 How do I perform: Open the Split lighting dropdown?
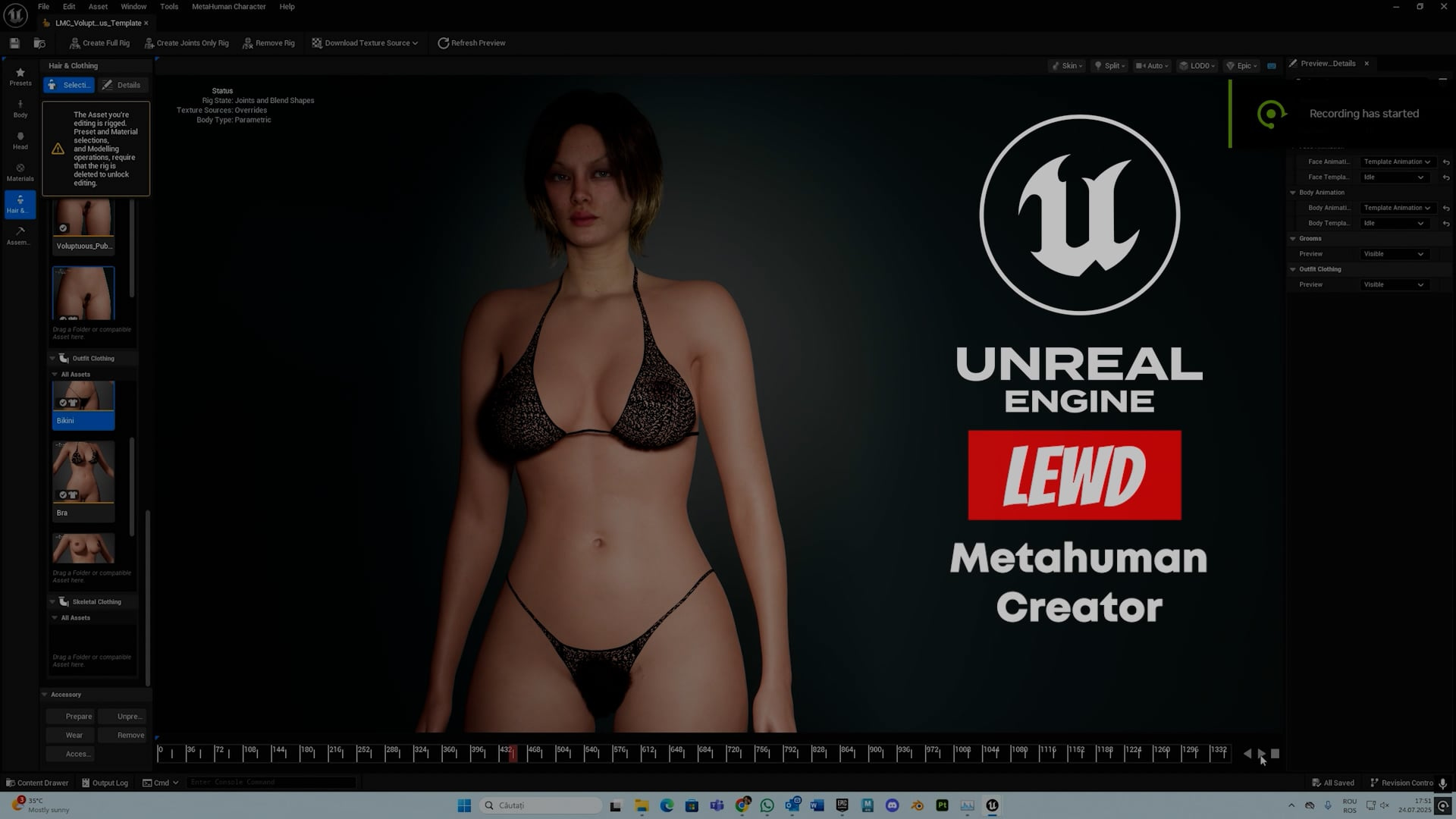[1109, 66]
